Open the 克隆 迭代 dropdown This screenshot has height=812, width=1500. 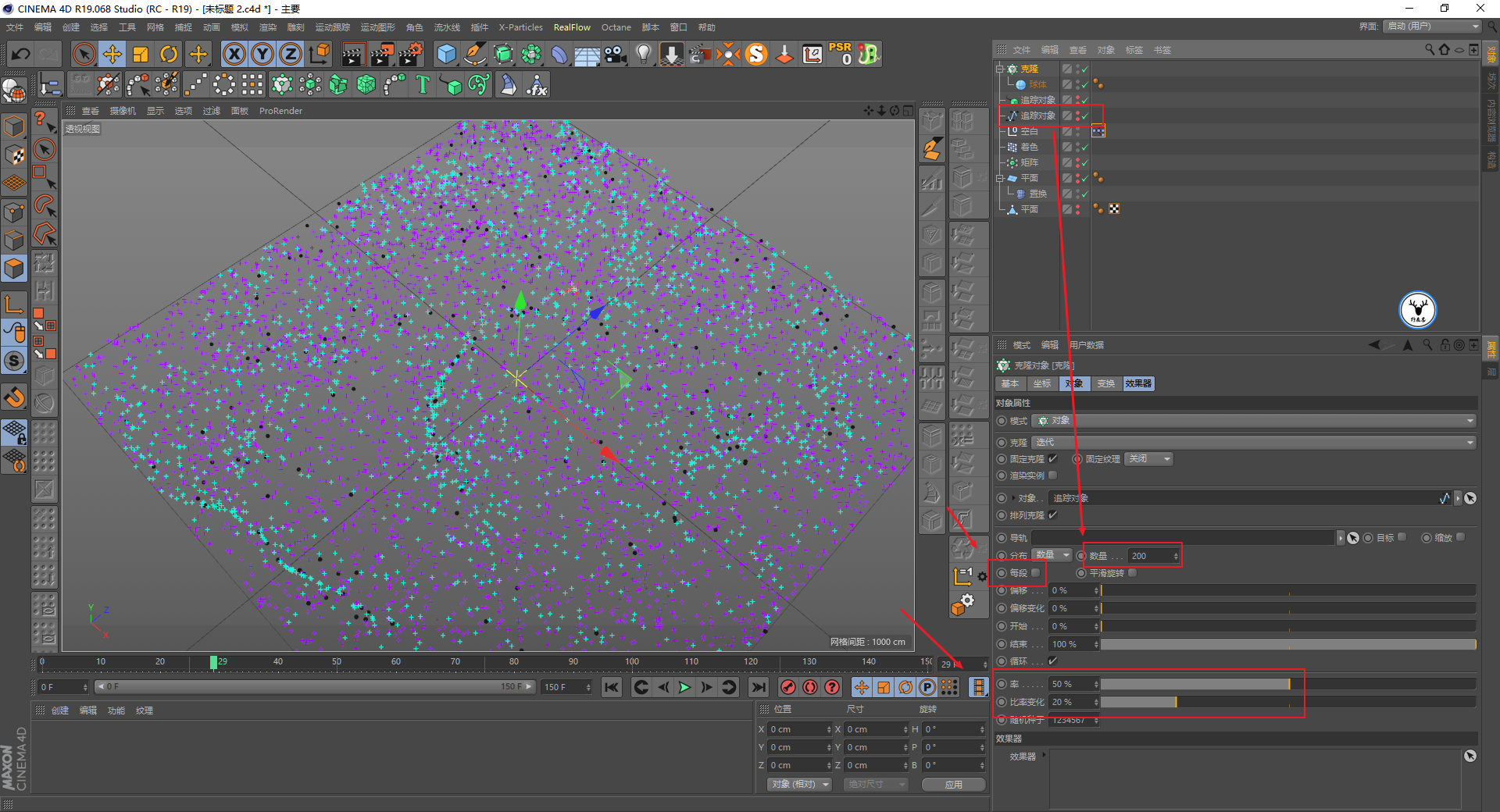coord(1255,443)
